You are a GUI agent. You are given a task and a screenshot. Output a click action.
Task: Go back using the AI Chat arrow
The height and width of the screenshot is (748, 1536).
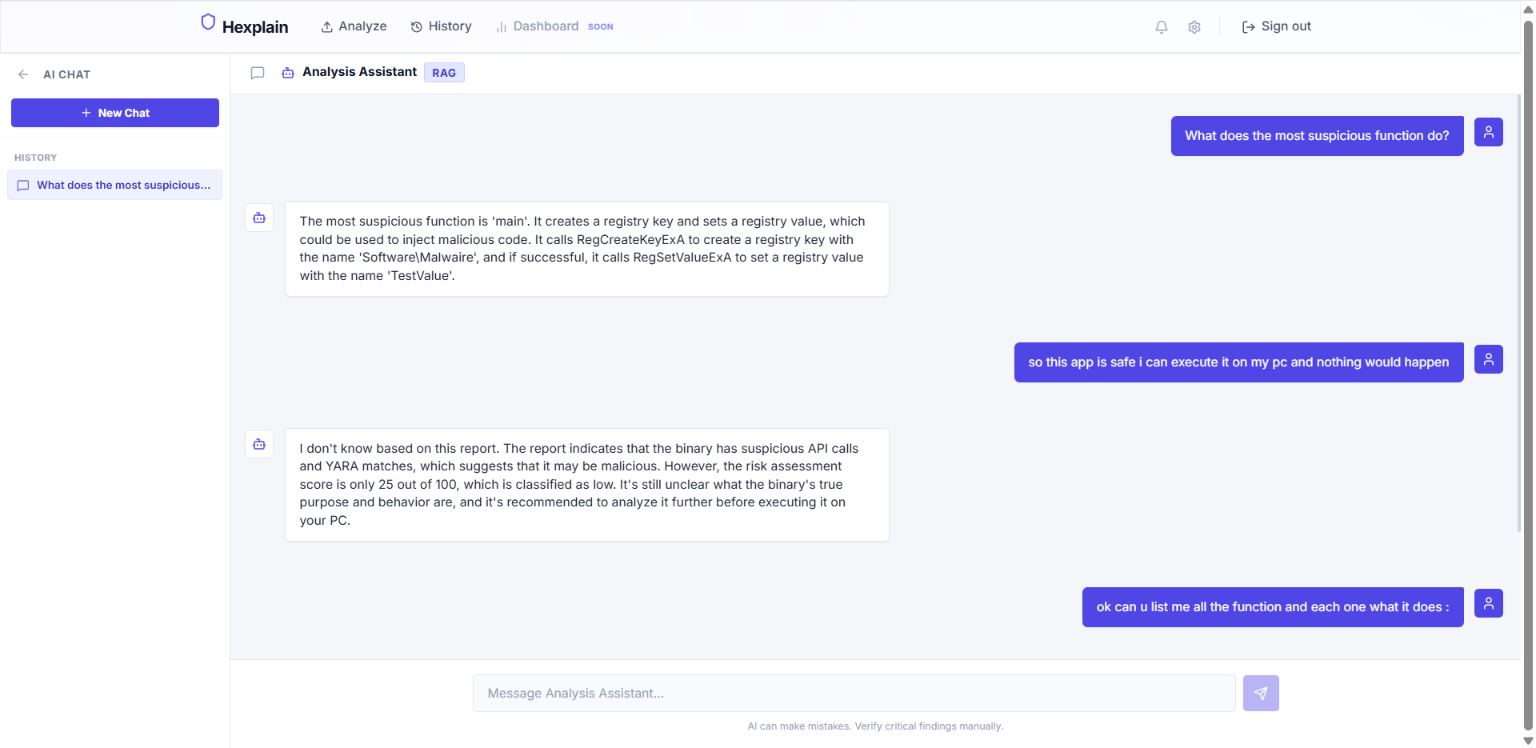click(x=23, y=74)
